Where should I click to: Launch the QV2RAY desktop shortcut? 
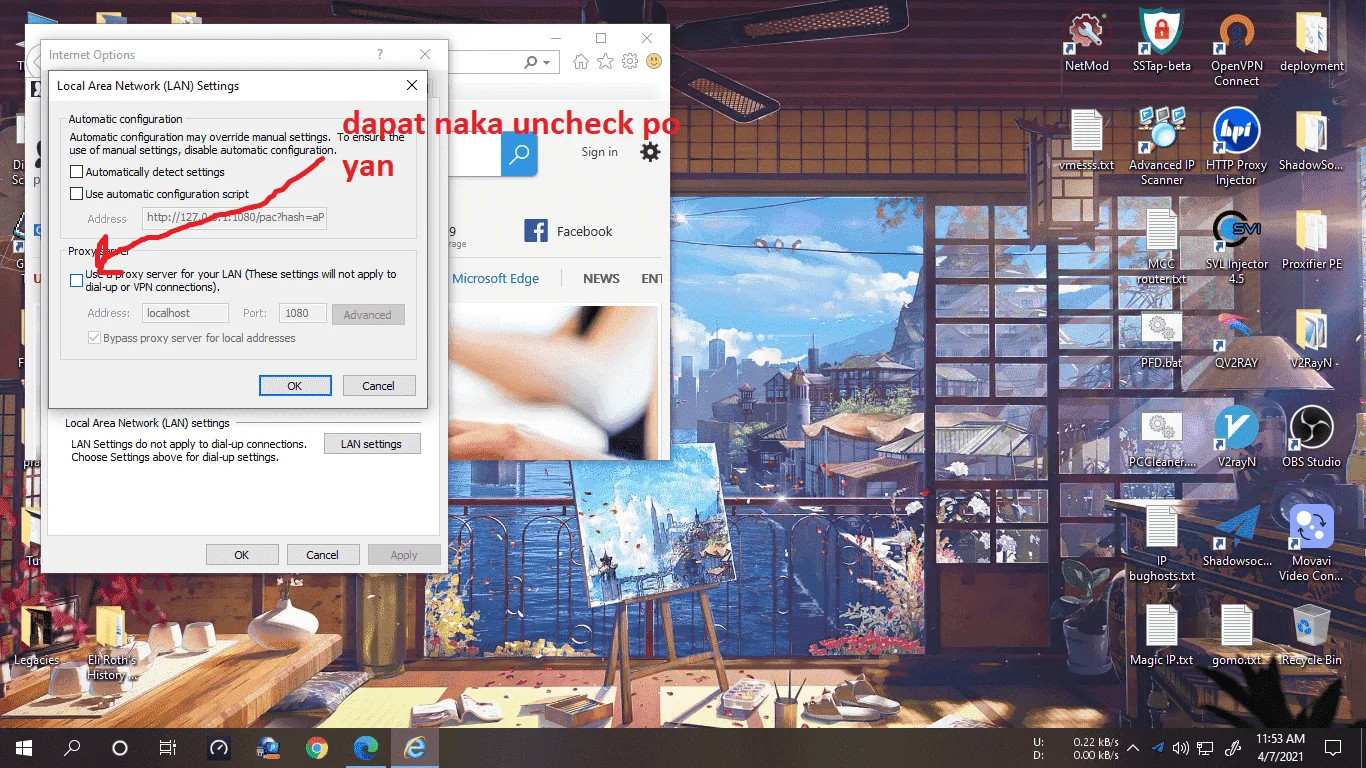(x=1237, y=341)
